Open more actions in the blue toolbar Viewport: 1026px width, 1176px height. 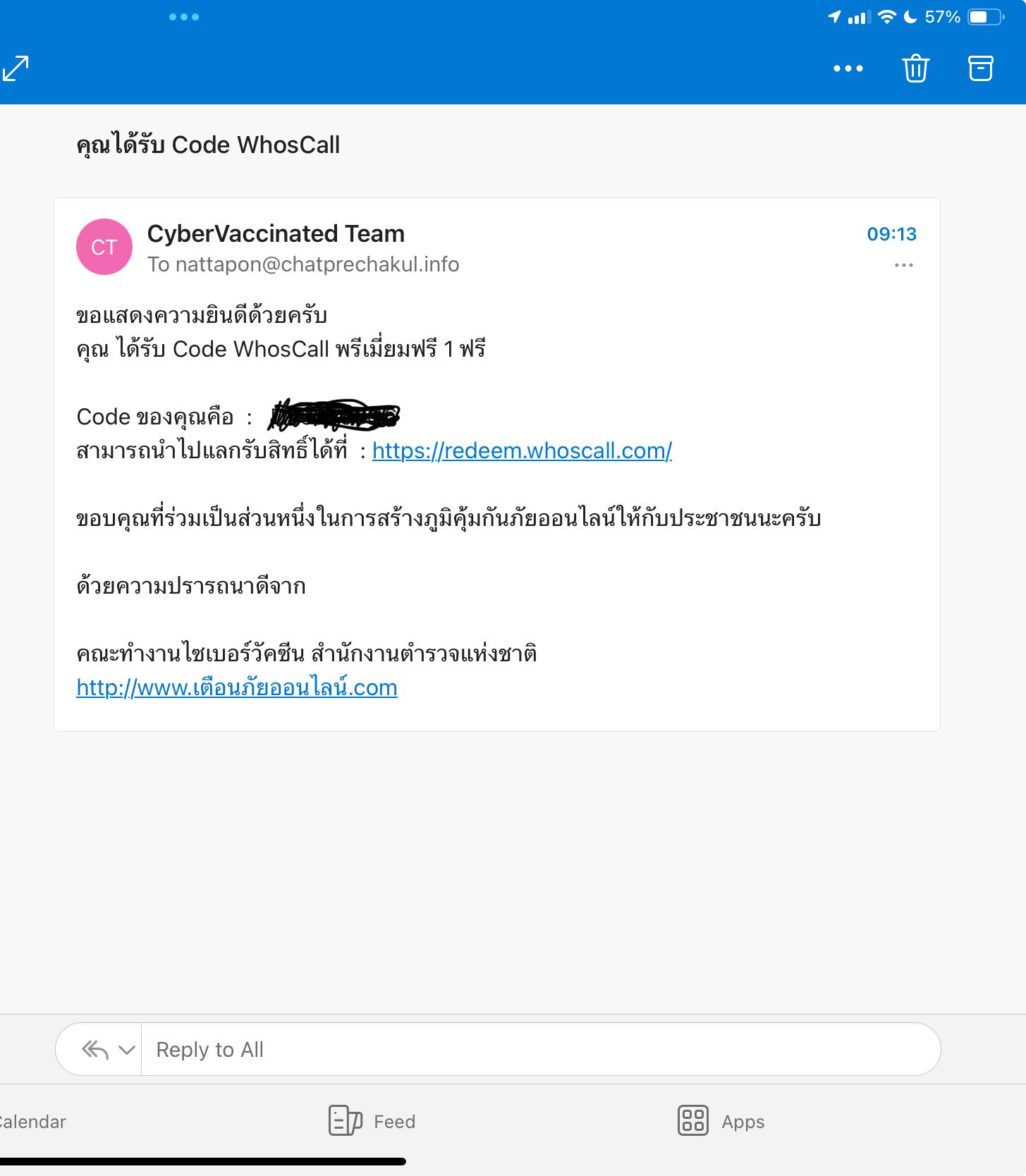848,68
